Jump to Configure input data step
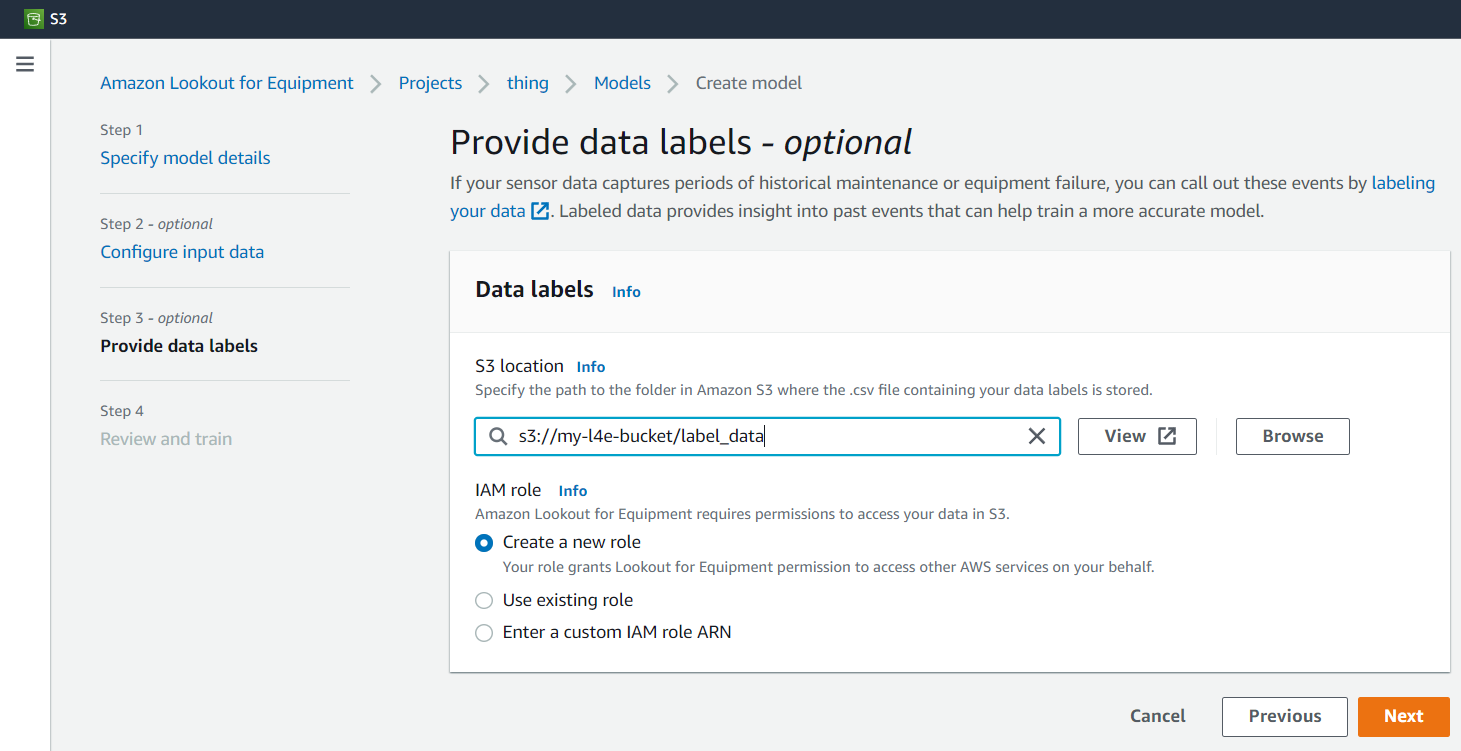Image resolution: width=1461 pixels, height=751 pixels. click(182, 252)
